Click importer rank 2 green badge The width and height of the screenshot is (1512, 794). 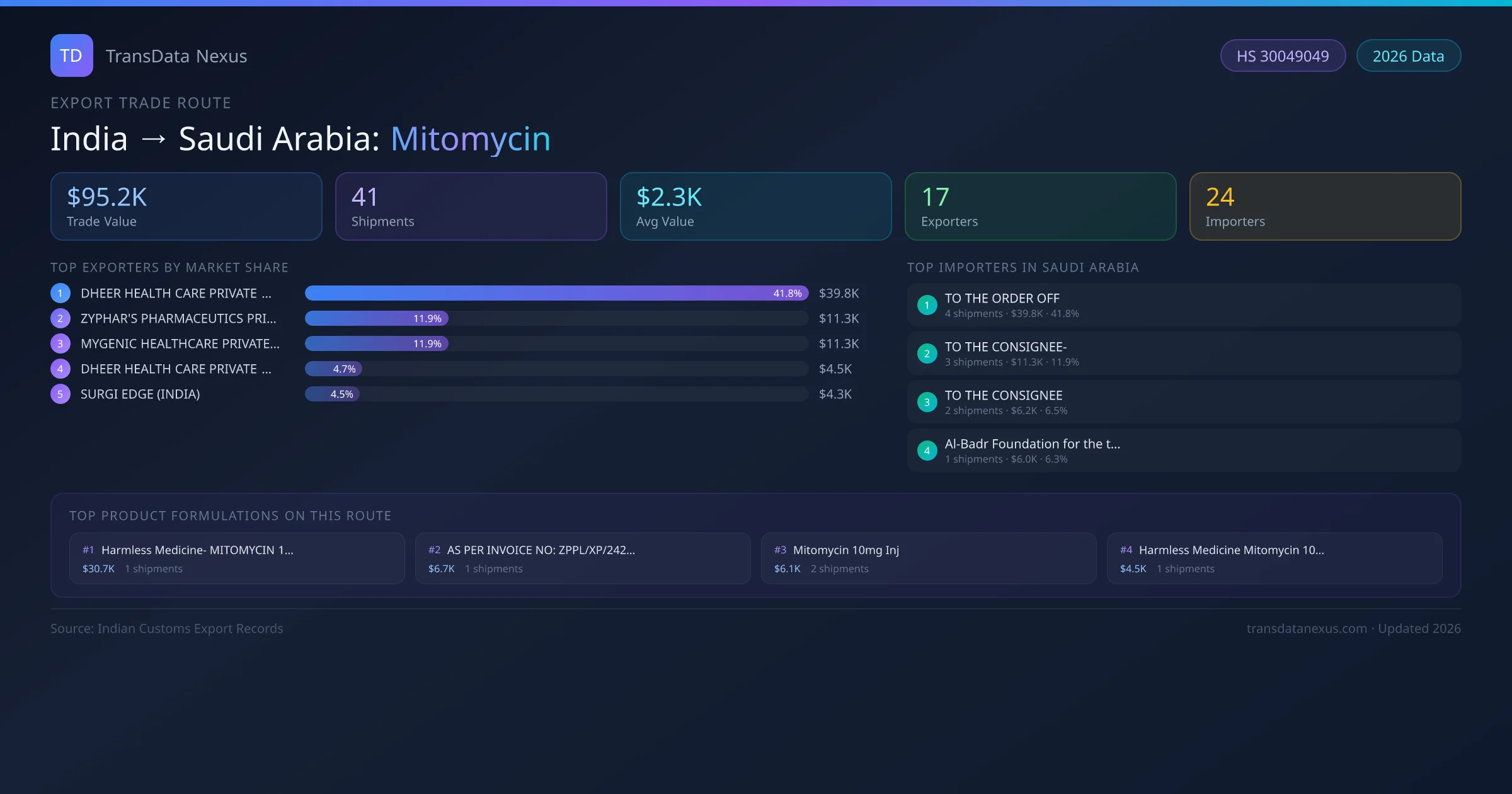tap(927, 354)
